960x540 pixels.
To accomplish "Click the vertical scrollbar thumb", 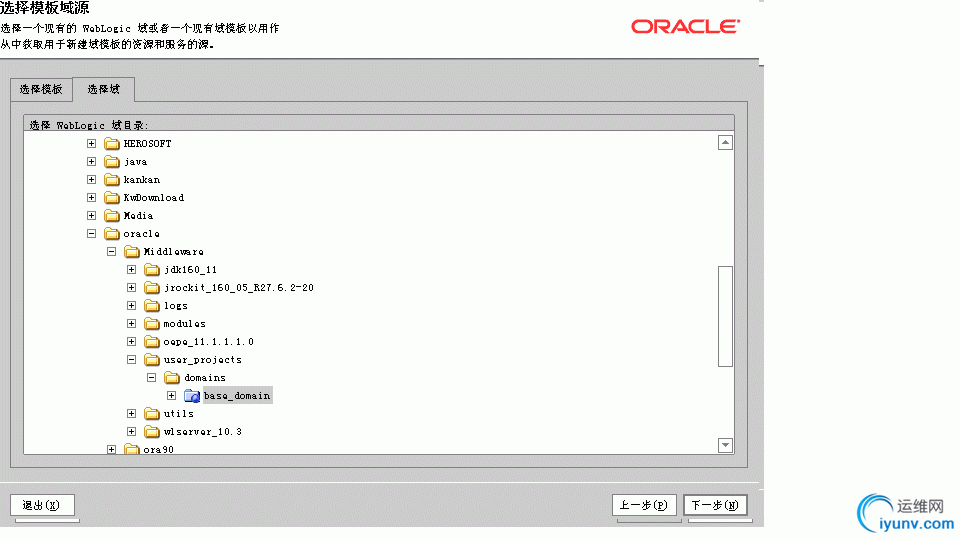I will tap(726, 317).
